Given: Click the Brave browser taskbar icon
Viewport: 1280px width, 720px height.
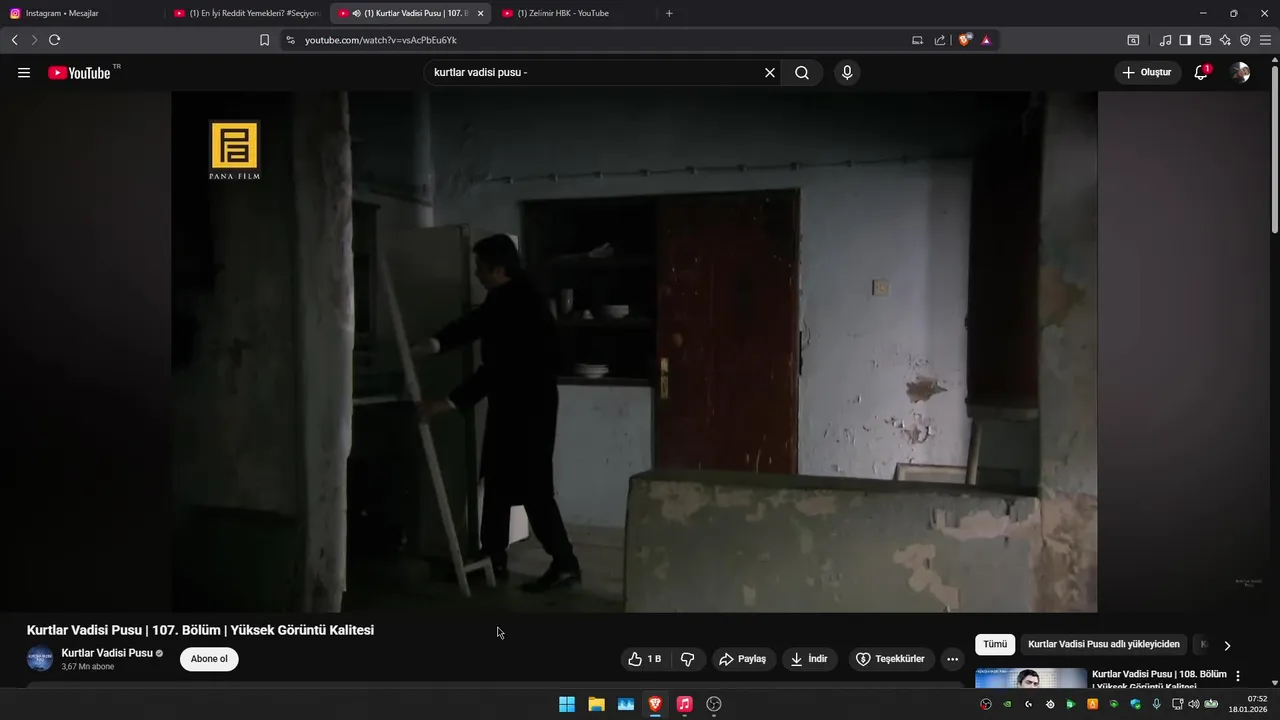Looking at the screenshot, I should [655, 704].
